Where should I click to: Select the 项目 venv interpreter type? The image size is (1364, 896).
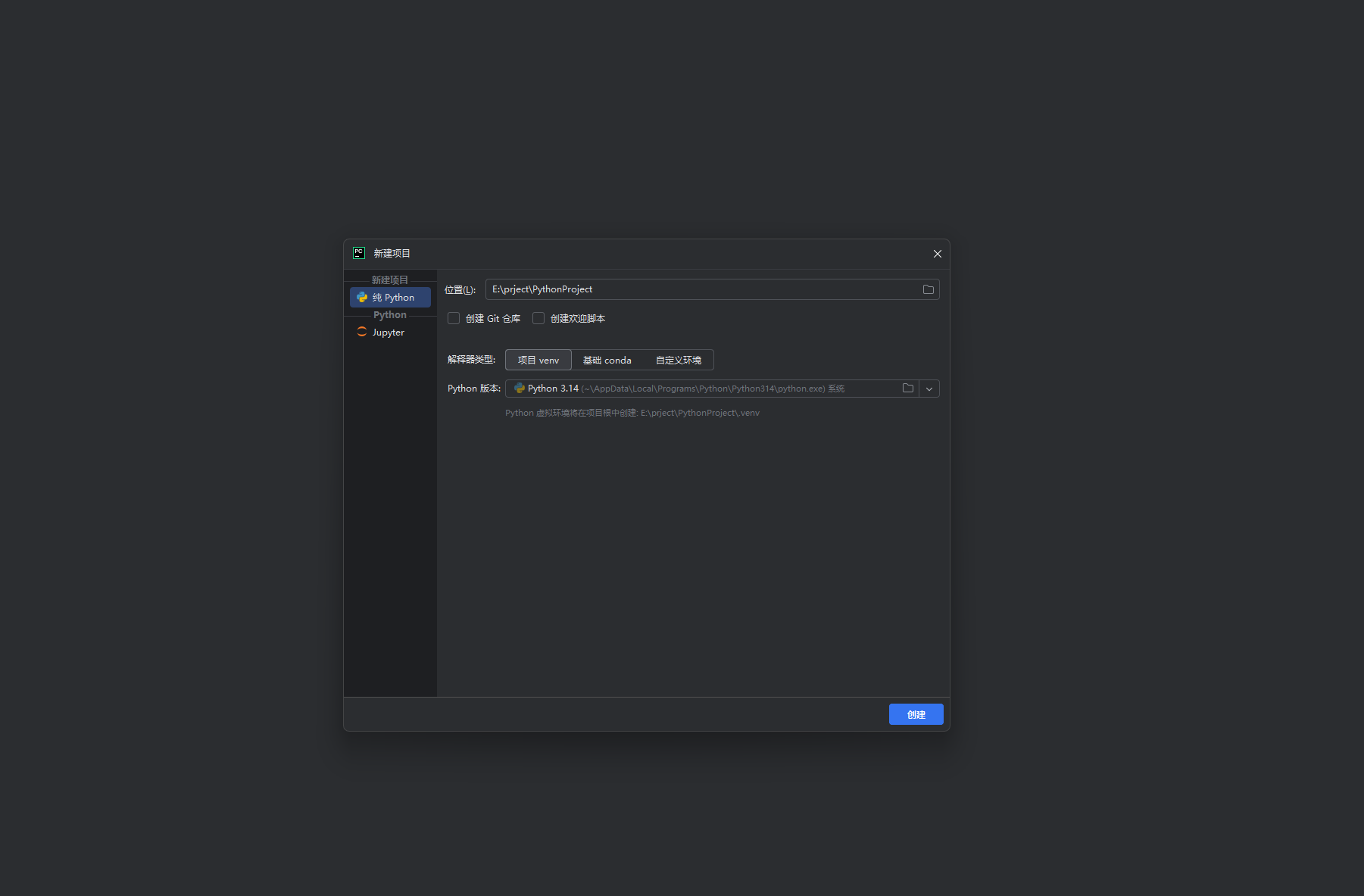coord(538,361)
